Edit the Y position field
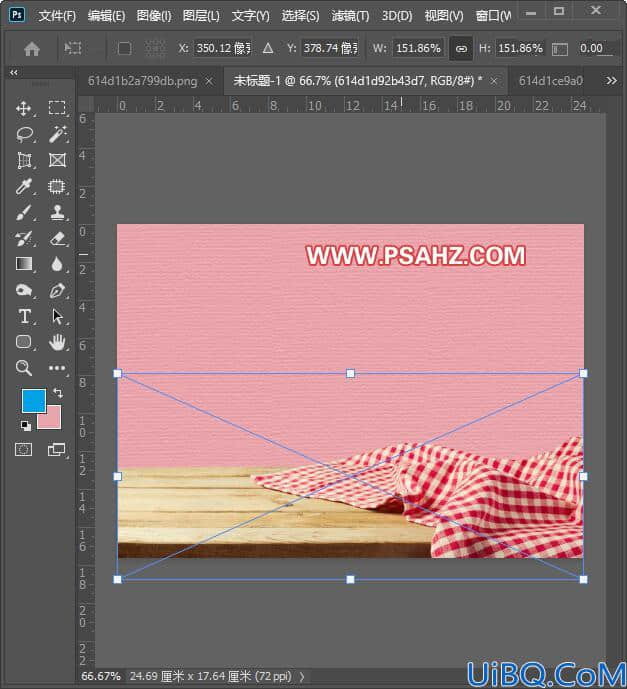The image size is (627, 689). pos(330,48)
